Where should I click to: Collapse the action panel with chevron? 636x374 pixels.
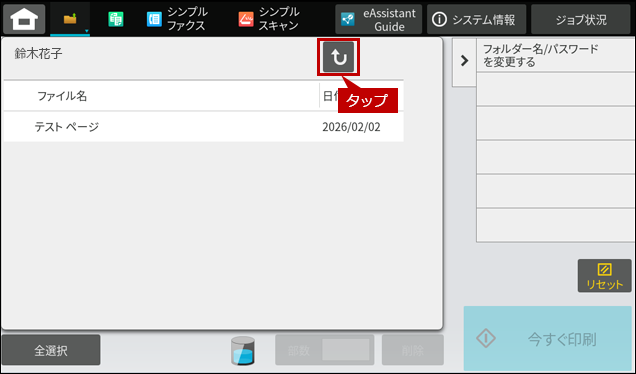click(464, 61)
